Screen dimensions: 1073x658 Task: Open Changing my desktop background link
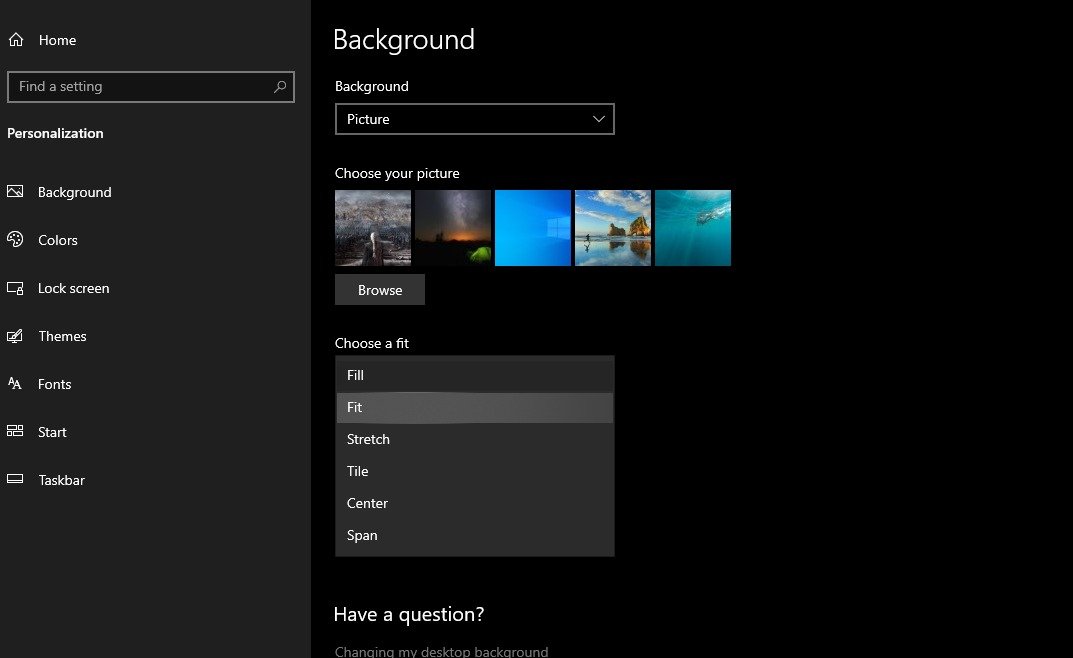tap(441, 651)
